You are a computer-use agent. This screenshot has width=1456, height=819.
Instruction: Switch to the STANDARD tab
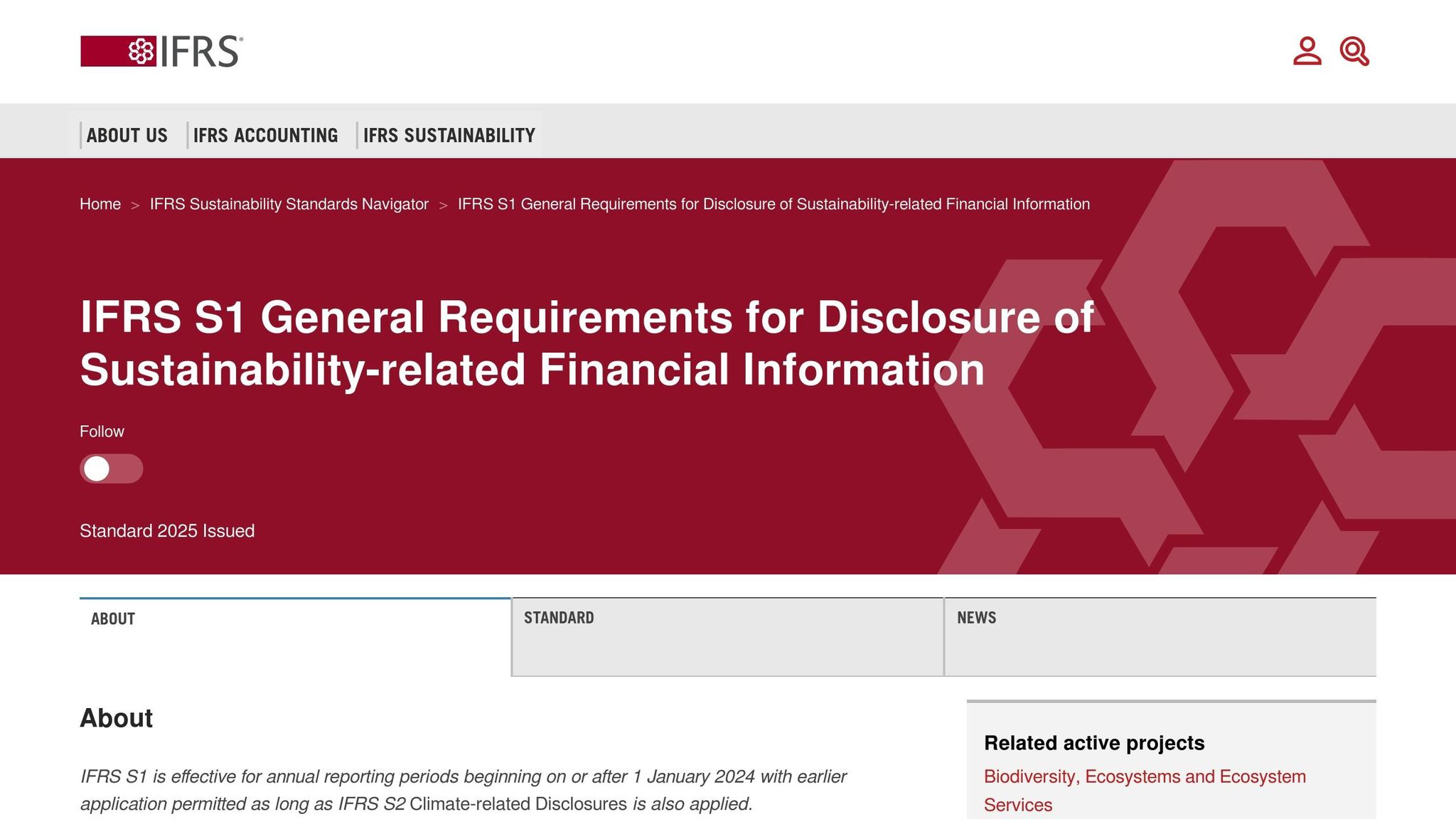pyautogui.click(x=559, y=618)
